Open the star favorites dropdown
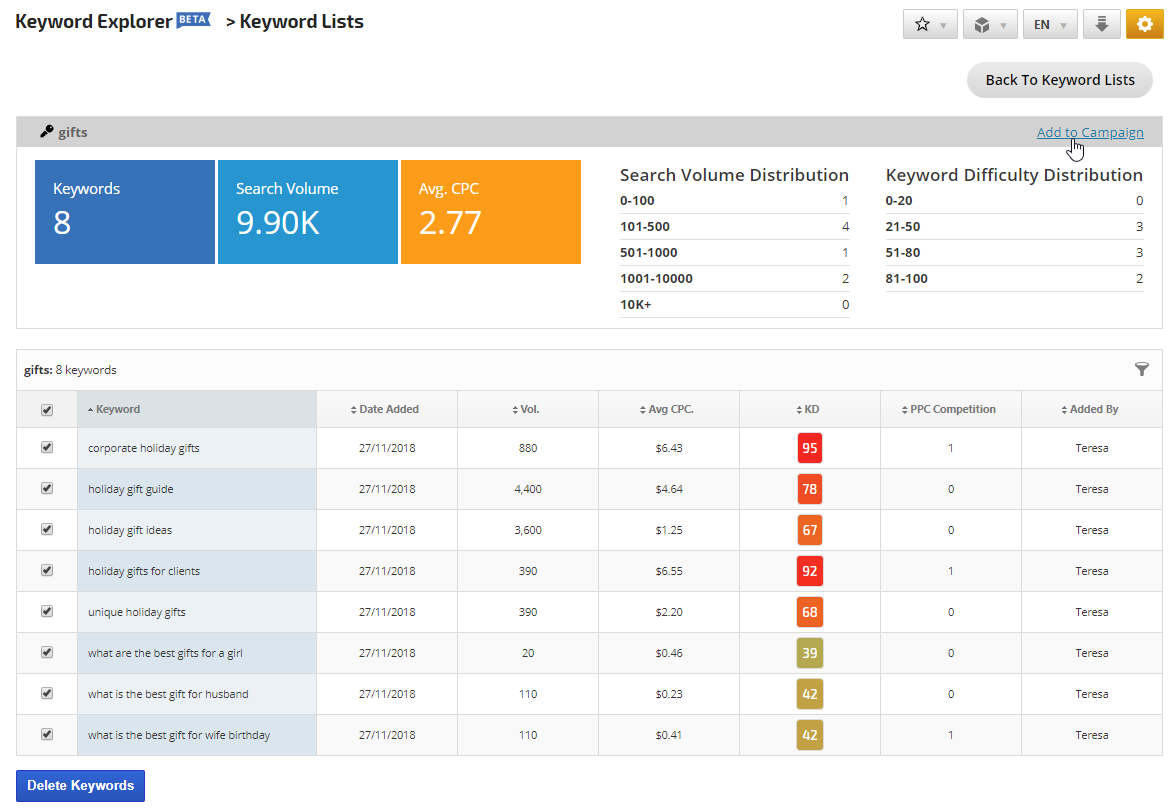The image size is (1172, 811). (x=930, y=25)
